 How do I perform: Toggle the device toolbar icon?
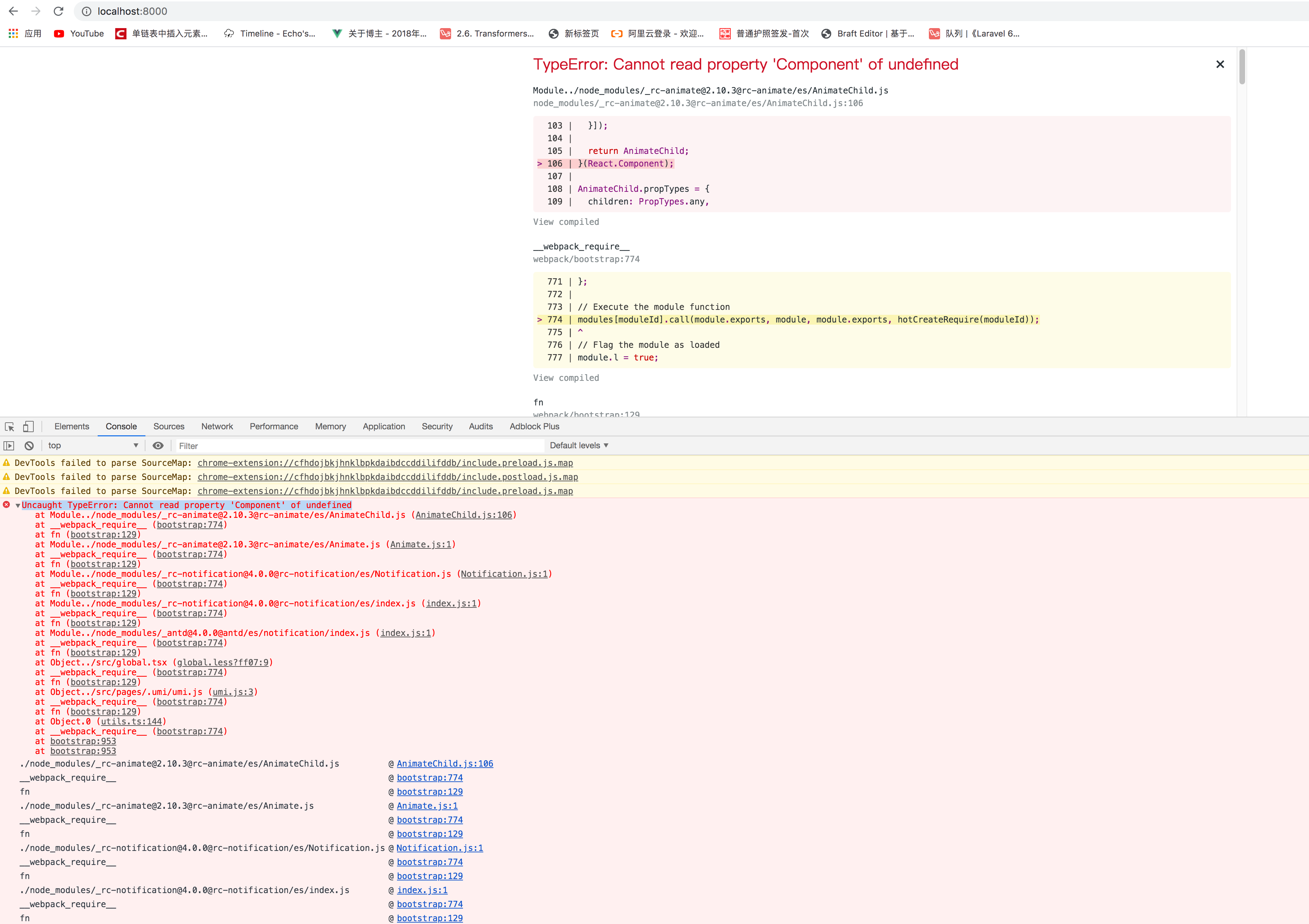28,427
